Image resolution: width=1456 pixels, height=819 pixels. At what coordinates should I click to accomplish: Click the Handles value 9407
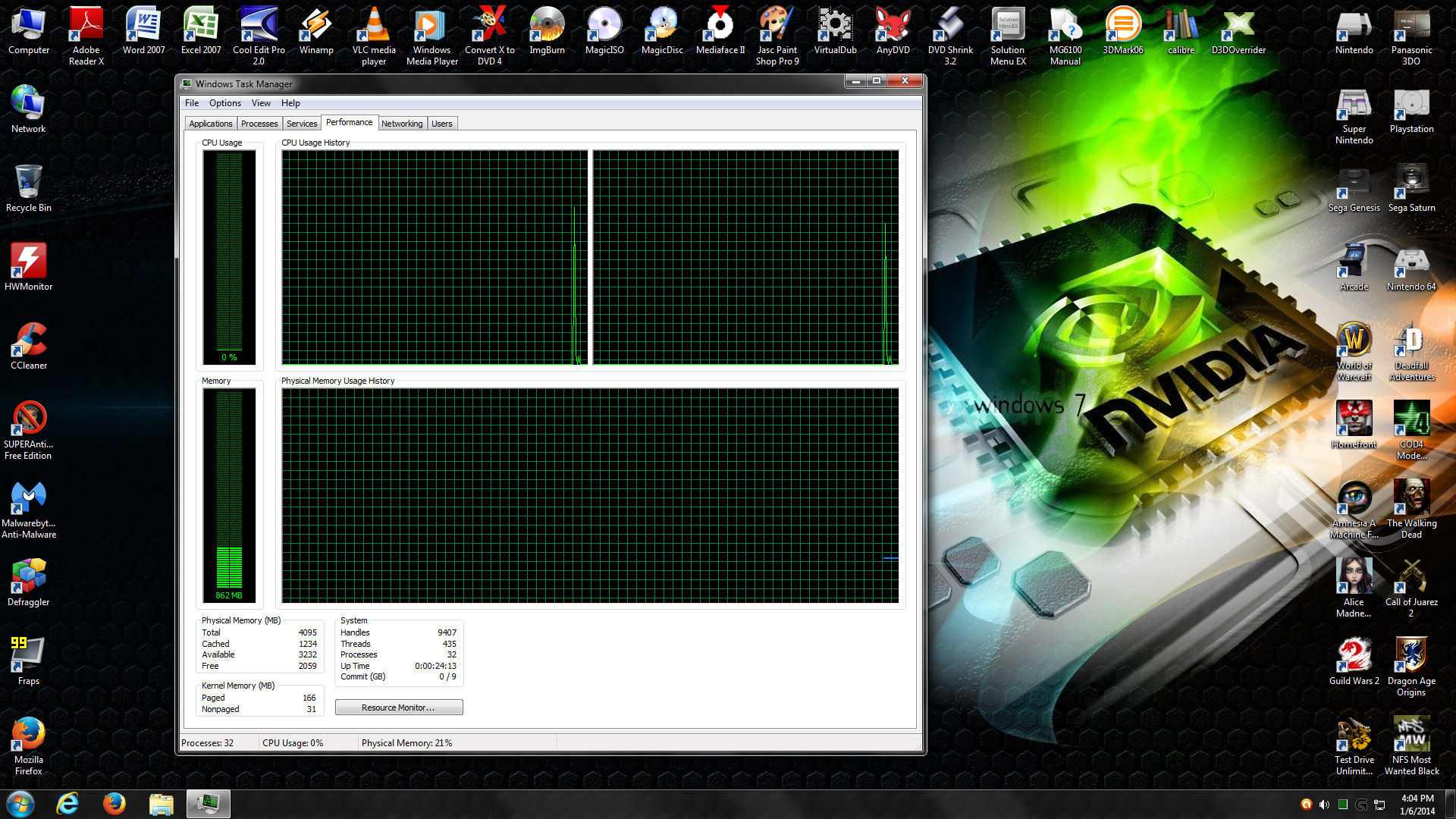click(447, 632)
